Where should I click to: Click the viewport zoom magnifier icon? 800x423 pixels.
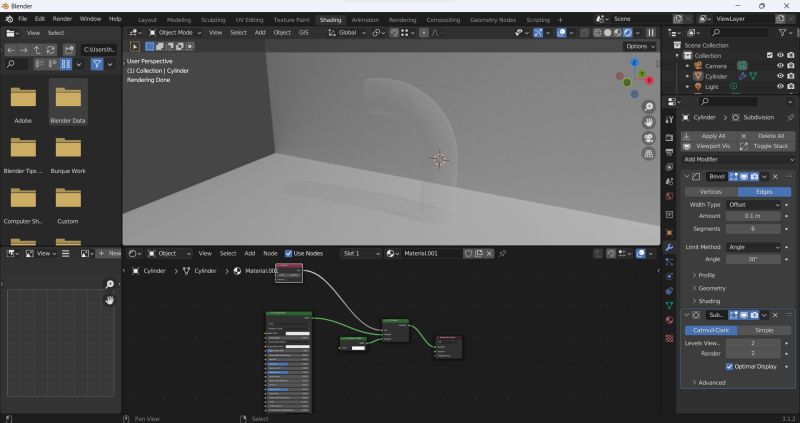(648, 107)
